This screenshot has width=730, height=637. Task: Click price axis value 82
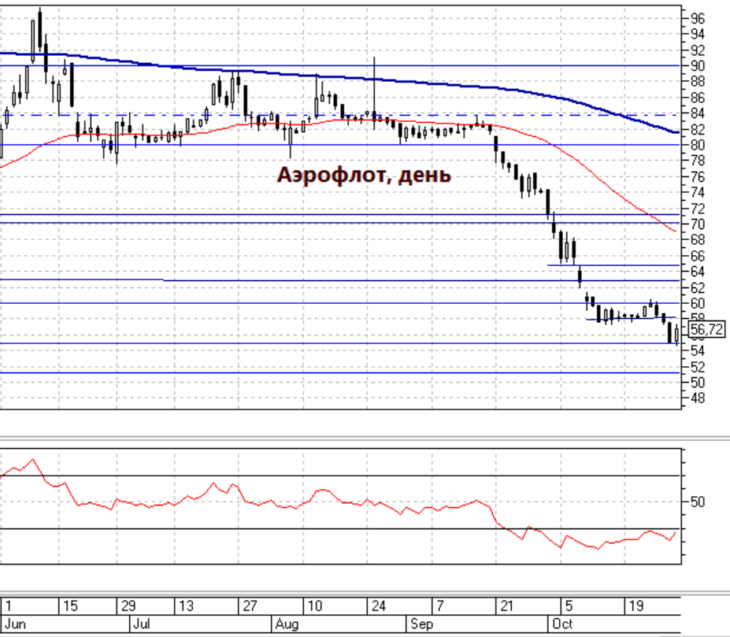(x=697, y=129)
